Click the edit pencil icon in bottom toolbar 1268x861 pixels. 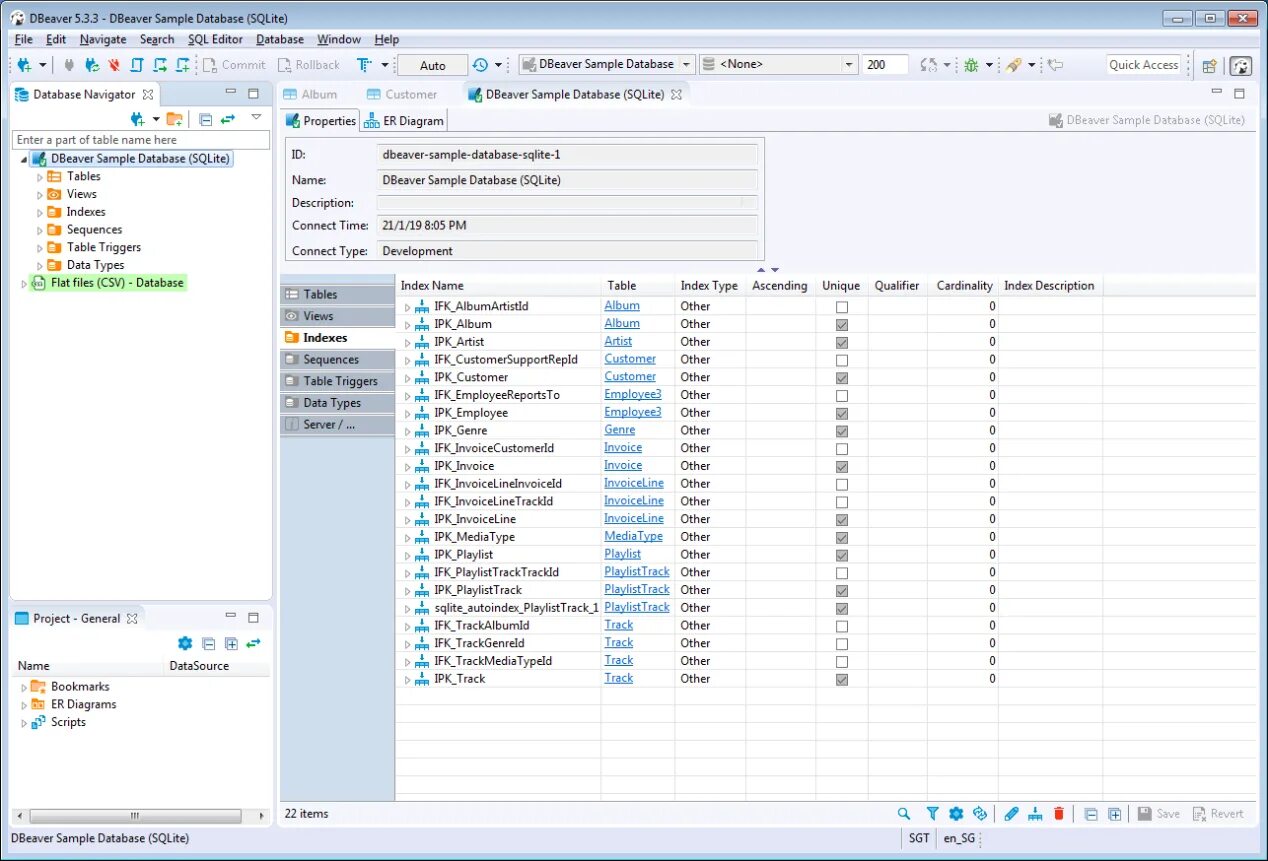pos(1011,814)
